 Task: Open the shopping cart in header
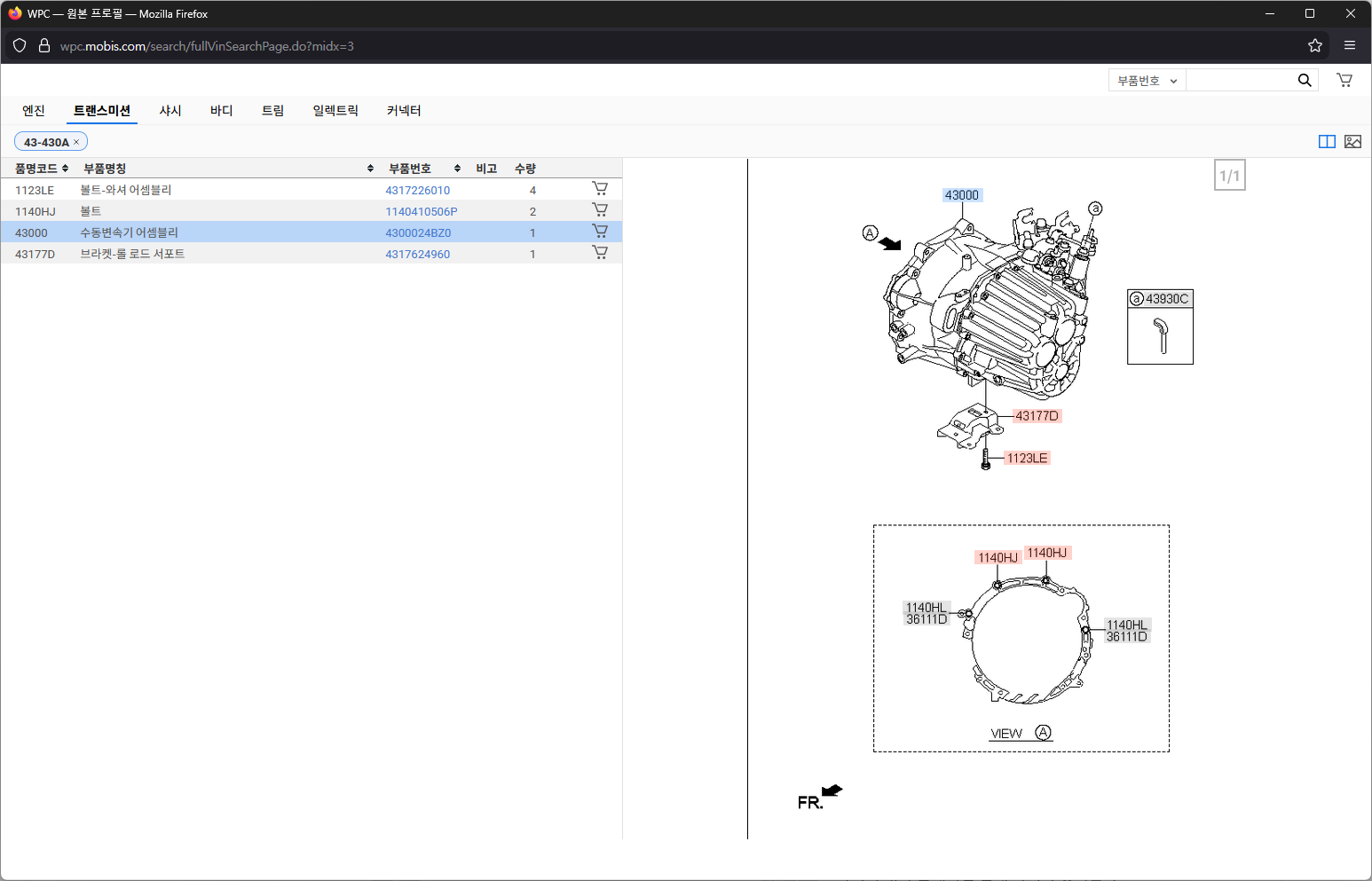[x=1344, y=80]
